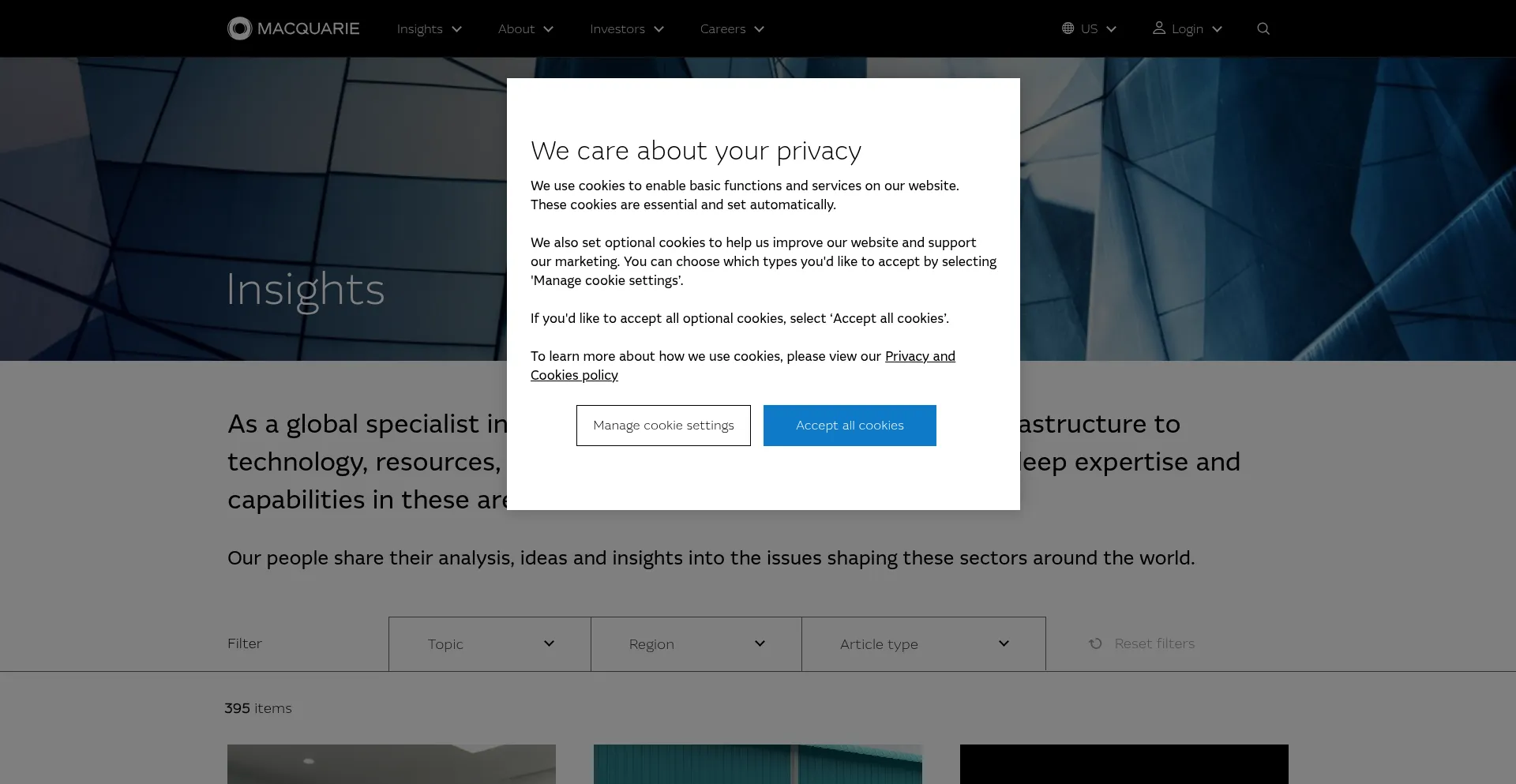1516x784 pixels.
Task: Click the Reset filters refresh icon
Action: pyautogui.click(x=1095, y=643)
